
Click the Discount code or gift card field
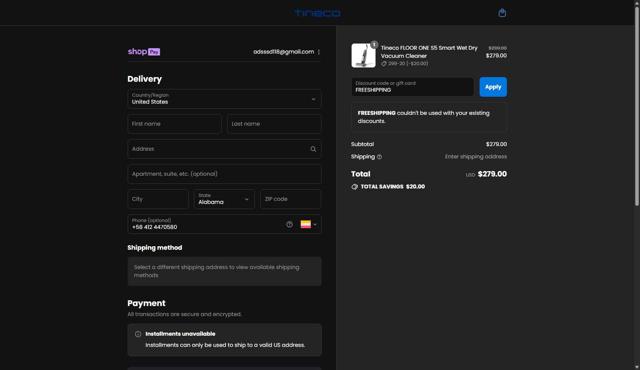pos(412,87)
